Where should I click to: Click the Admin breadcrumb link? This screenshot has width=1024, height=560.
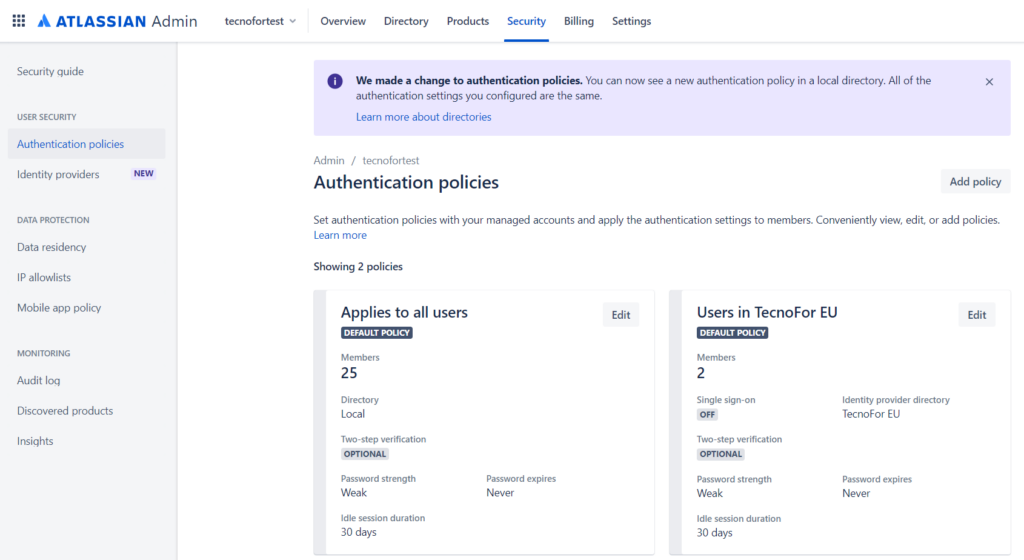(x=328, y=160)
